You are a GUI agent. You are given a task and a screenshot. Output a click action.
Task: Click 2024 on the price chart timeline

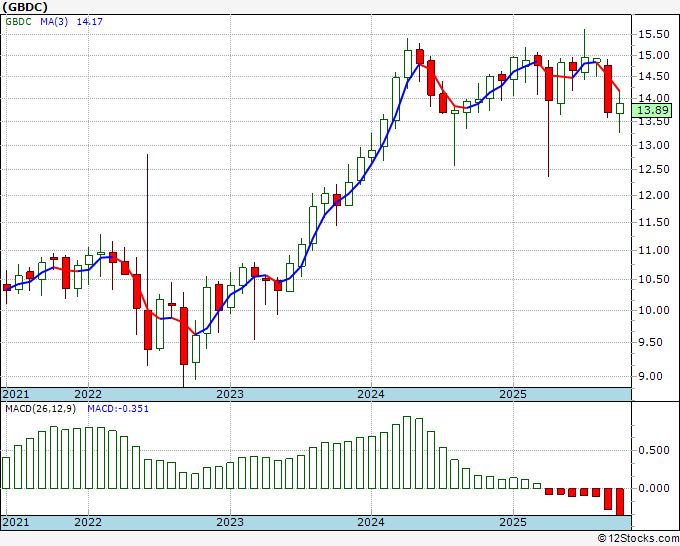371,394
